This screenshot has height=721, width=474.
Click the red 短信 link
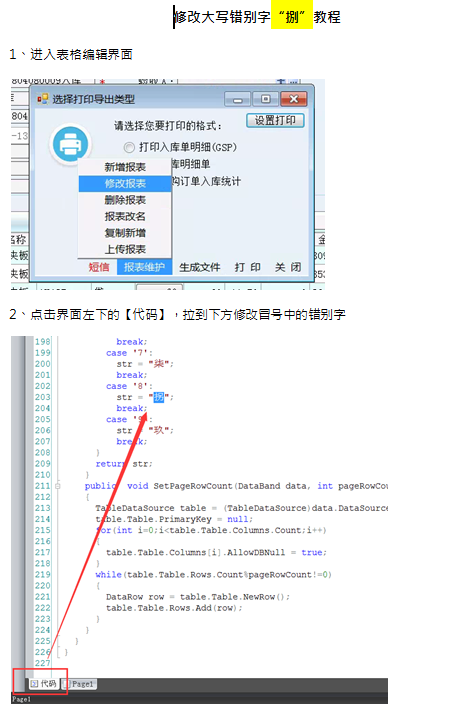click(99, 267)
